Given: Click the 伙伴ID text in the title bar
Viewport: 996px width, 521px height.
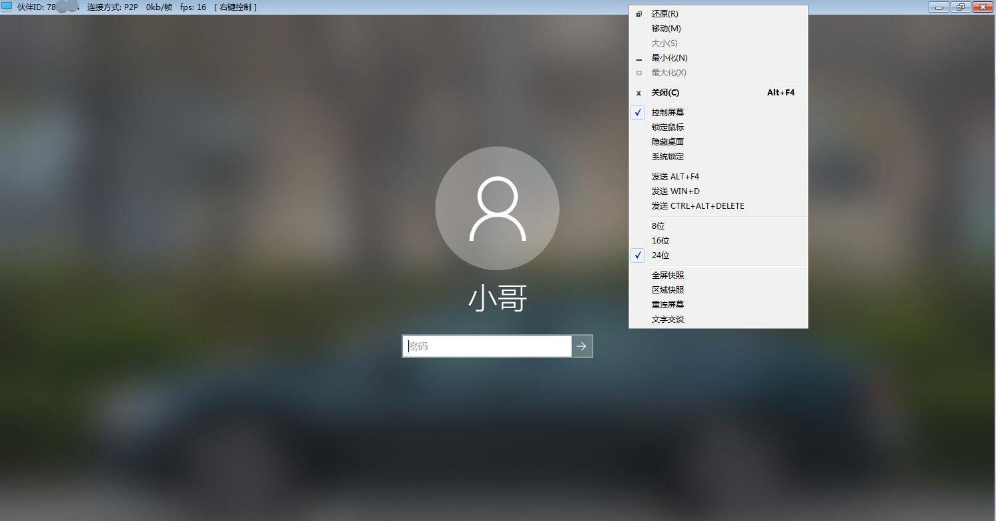Looking at the screenshot, I should (x=48, y=7).
